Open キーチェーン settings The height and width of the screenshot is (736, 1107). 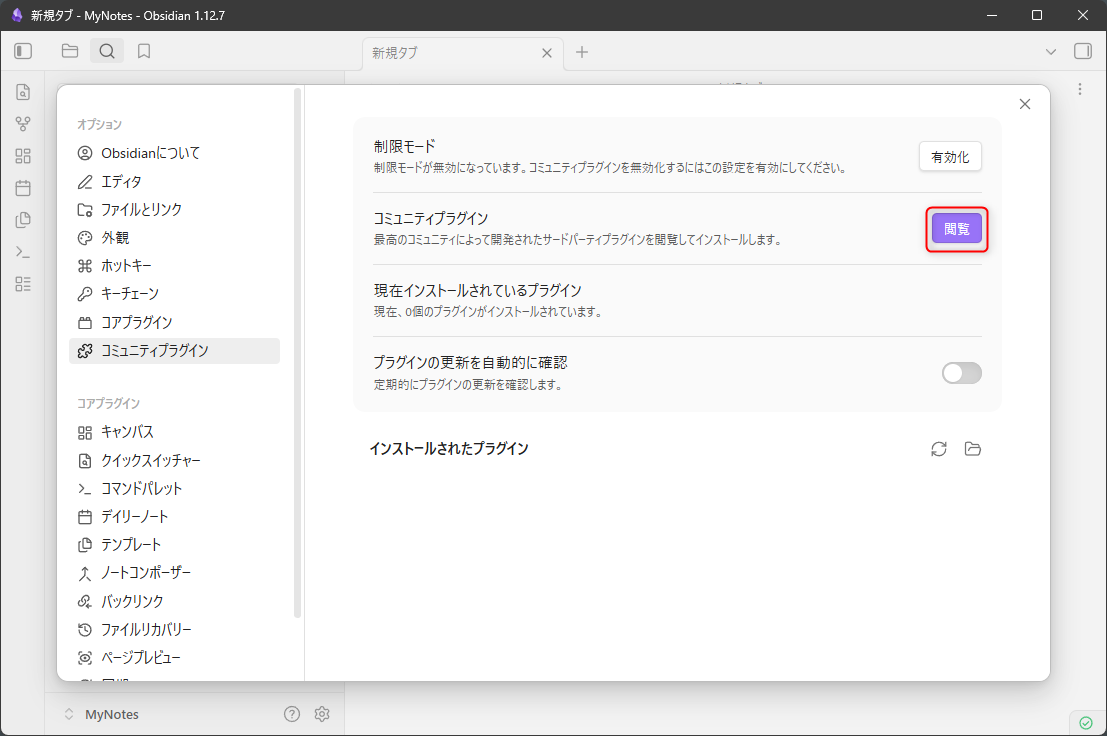click(x=174, y=294)
